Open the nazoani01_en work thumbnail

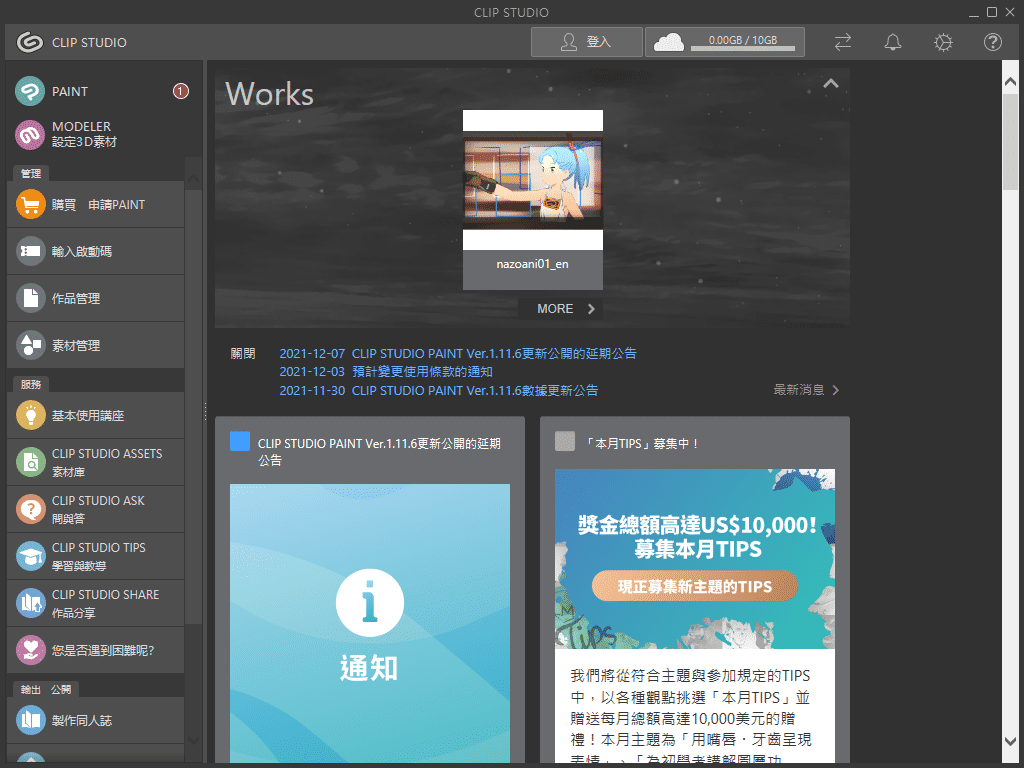point(532,181)
